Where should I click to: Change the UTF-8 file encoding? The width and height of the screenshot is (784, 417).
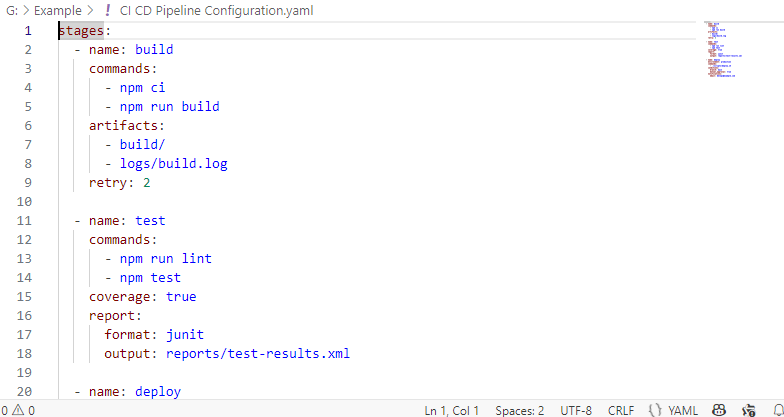click(x=576, y=410)
